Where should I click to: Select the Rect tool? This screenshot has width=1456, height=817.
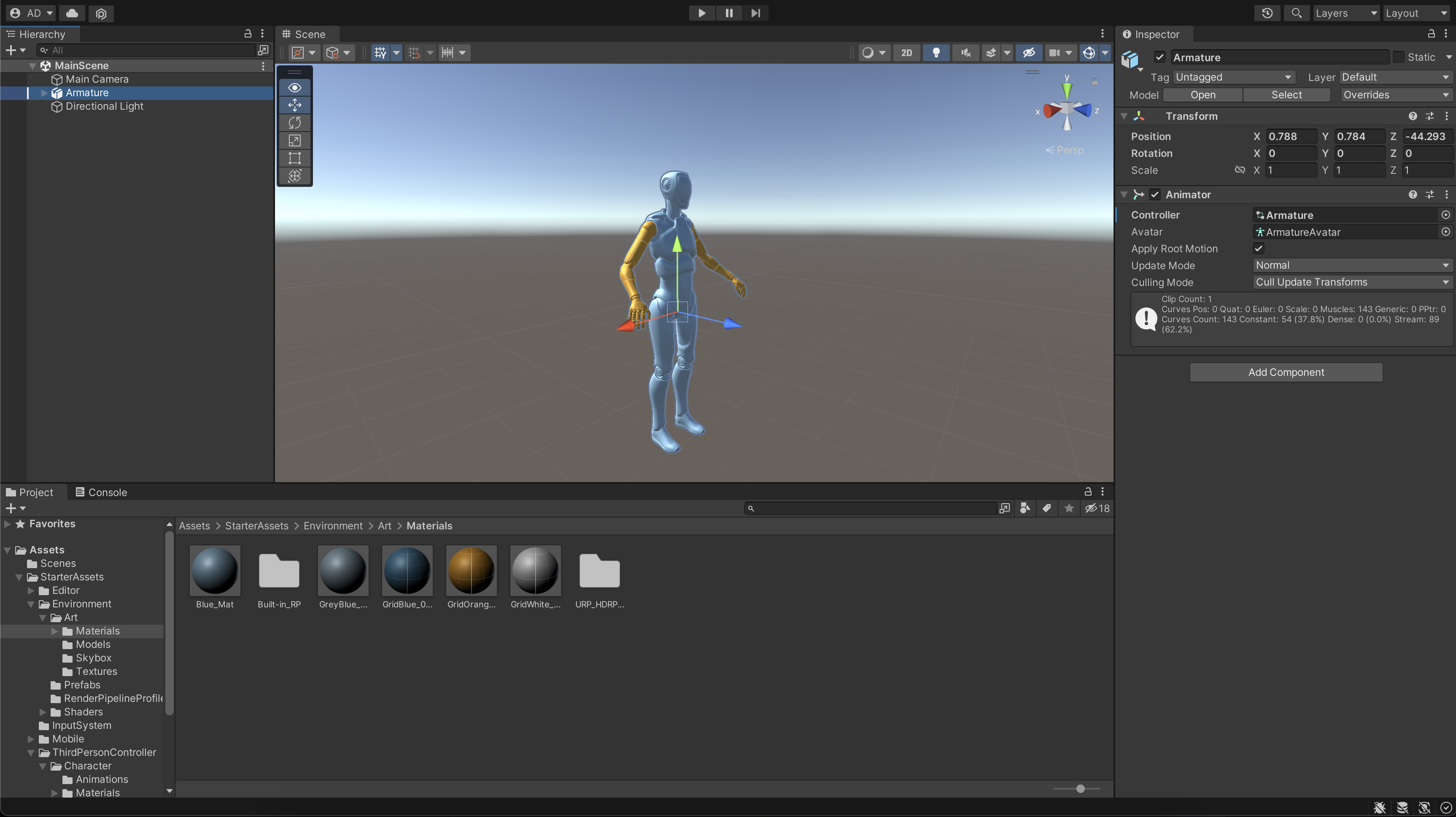pos(294,158)
